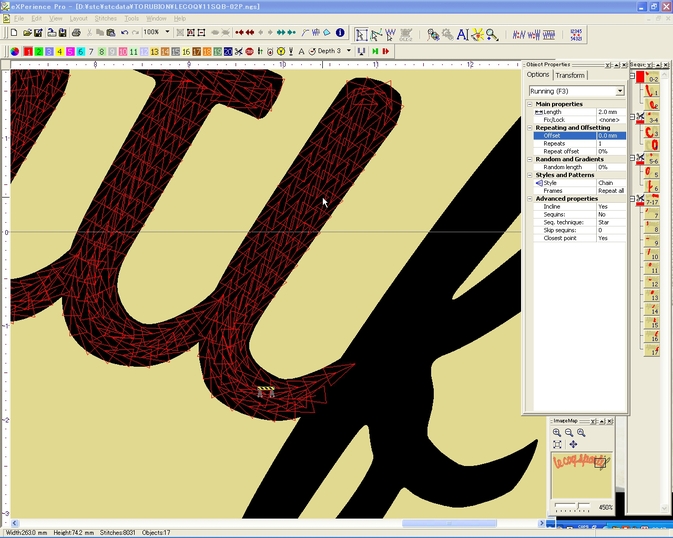Image resolution: width=673 pixels, height=538 pixels.
Task: Open the File menu
Action: [x=19, y=18]
